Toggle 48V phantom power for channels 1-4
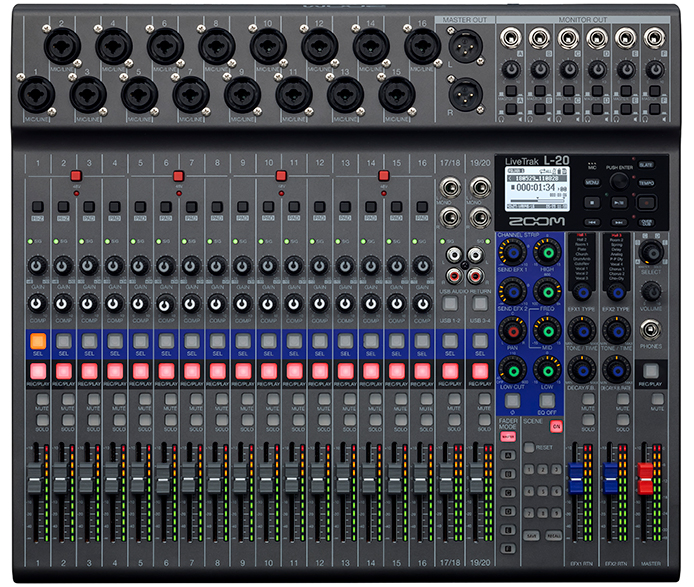 [76, 176]
